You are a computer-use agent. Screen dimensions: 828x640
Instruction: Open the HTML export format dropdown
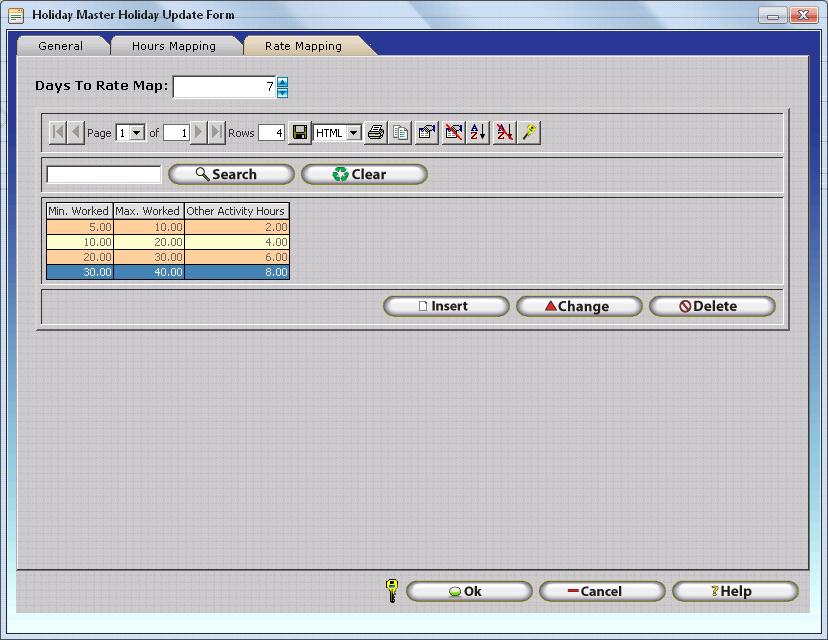(353, 133)
